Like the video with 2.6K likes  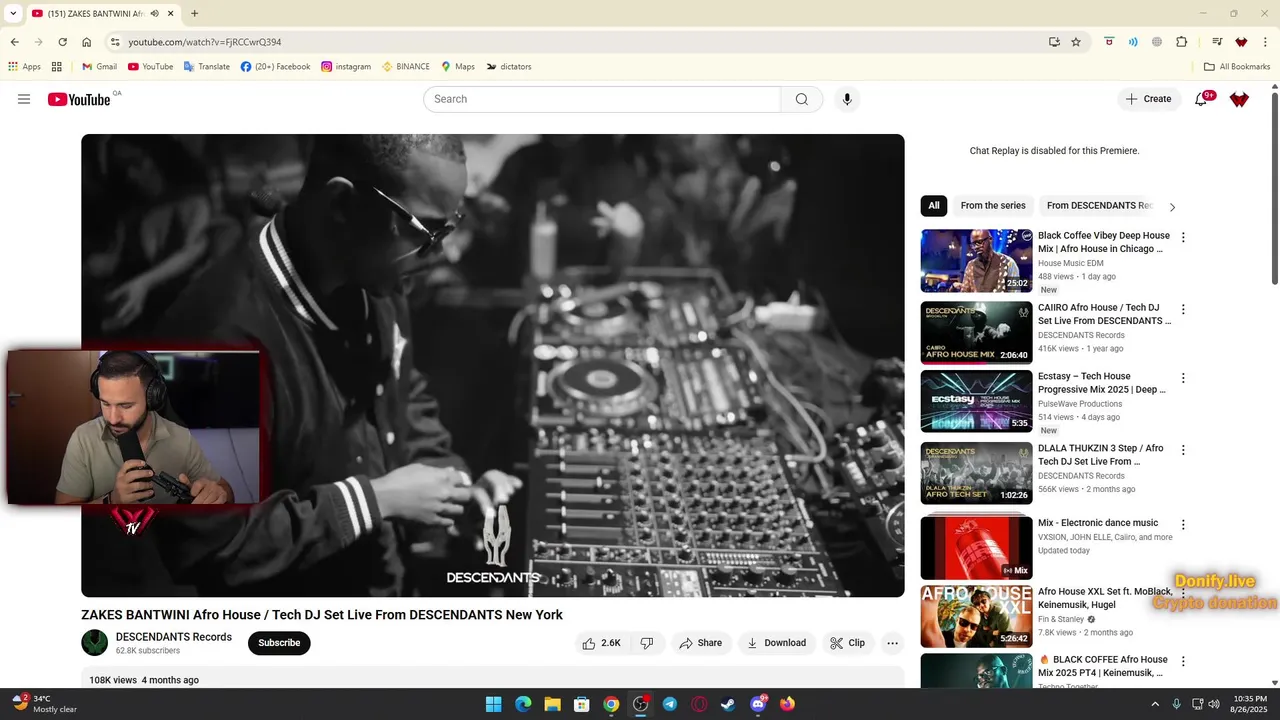click(x=601, y=643)
